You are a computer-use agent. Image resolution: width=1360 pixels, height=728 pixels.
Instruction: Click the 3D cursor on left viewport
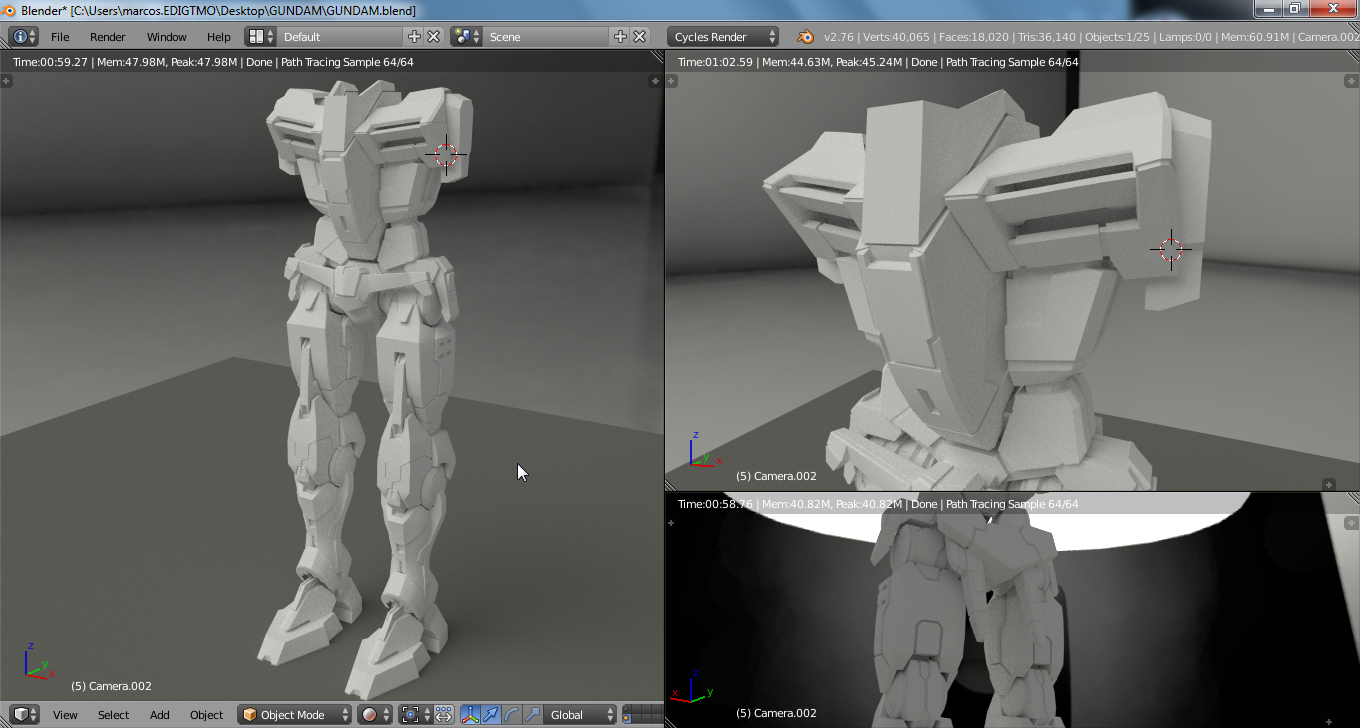coord(446,155)
